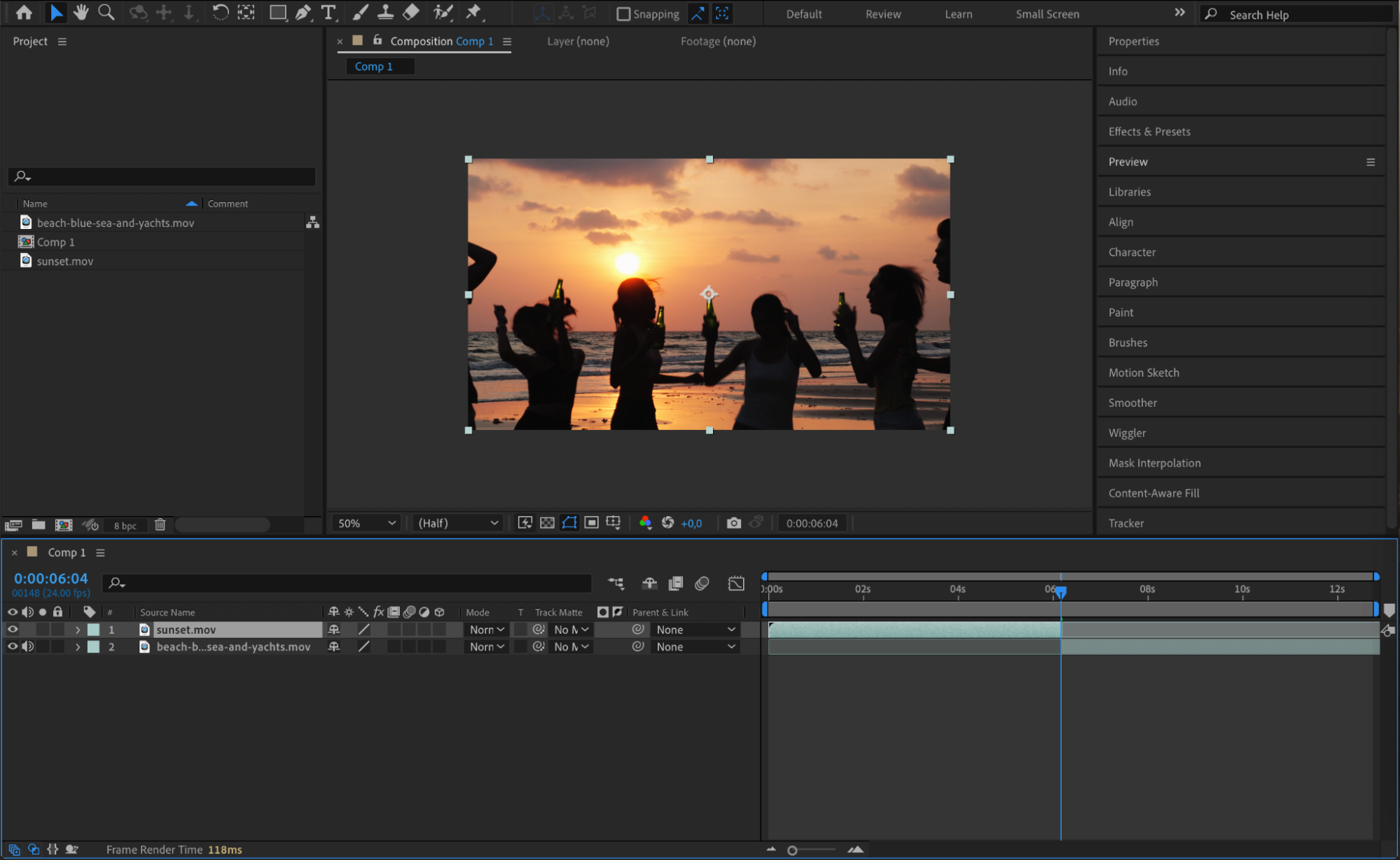Select the Rectangle shape tool
Viewport: 1400px width, 860px height.
[x=278, y=13]
